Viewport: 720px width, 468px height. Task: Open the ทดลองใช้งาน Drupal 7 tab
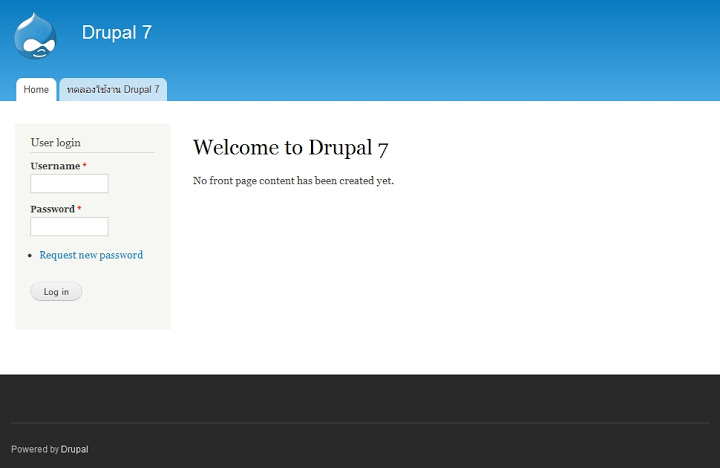[113, 90]
